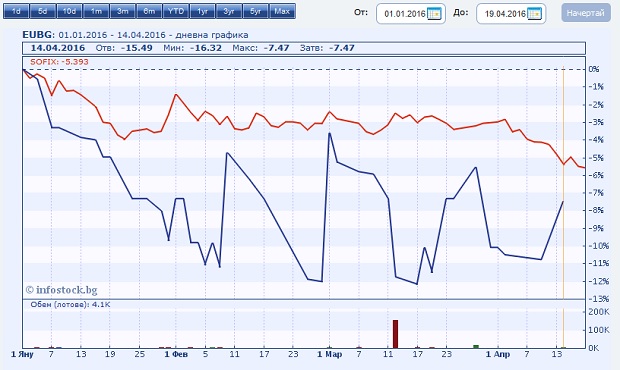The height and width of the screenshot is (370, 620).
Task: Show the Max time range
Action: 282,11
